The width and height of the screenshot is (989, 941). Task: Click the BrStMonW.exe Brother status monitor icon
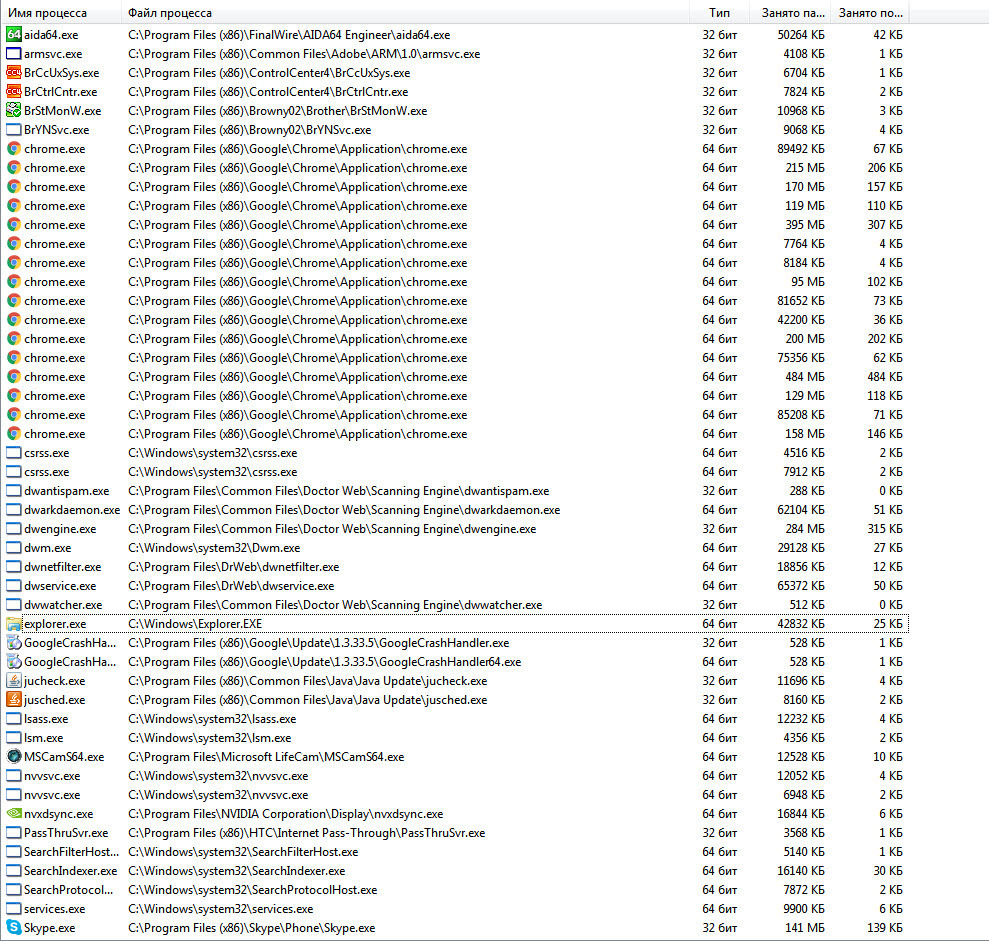13,111
